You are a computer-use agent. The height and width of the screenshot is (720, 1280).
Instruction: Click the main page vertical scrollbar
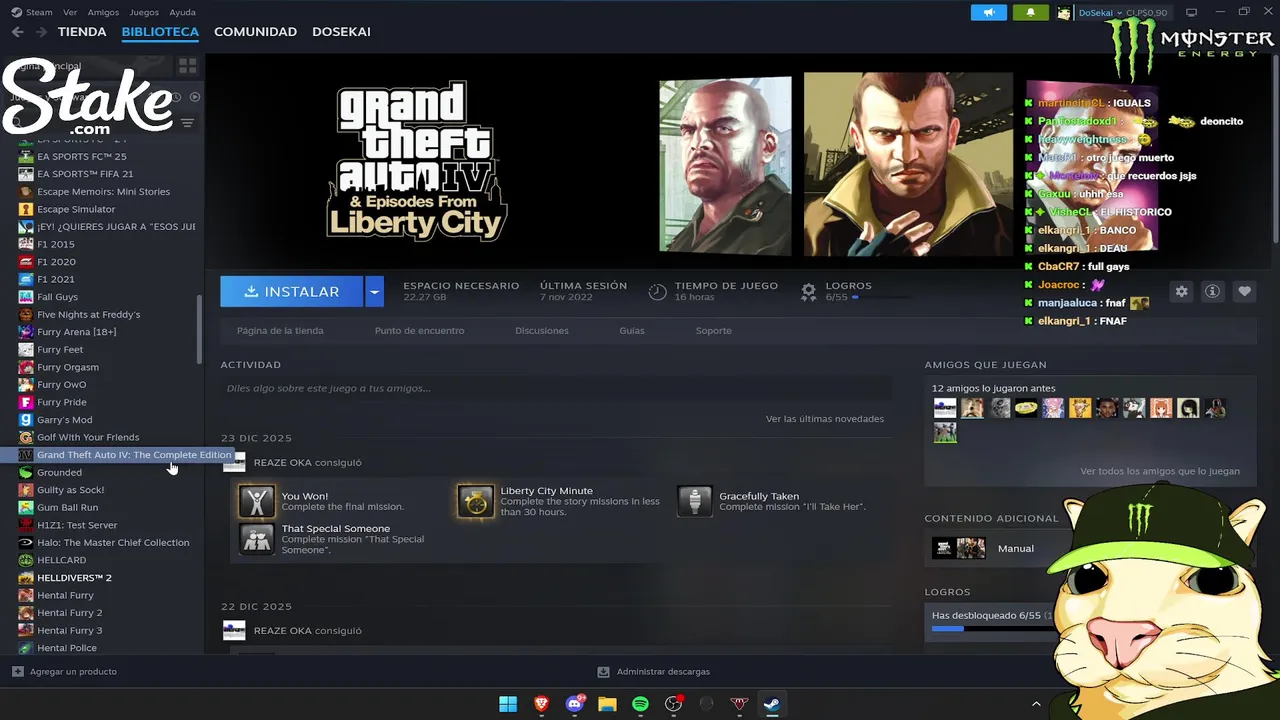pyautogui.click(x=1276, y=150)
